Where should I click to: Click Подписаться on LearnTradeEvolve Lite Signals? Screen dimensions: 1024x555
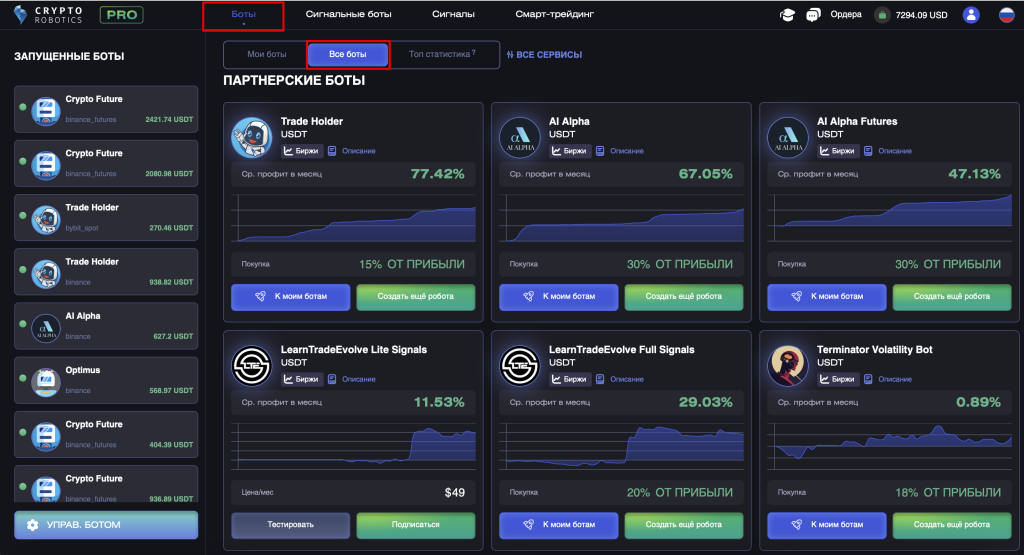[x=415, y=525]
